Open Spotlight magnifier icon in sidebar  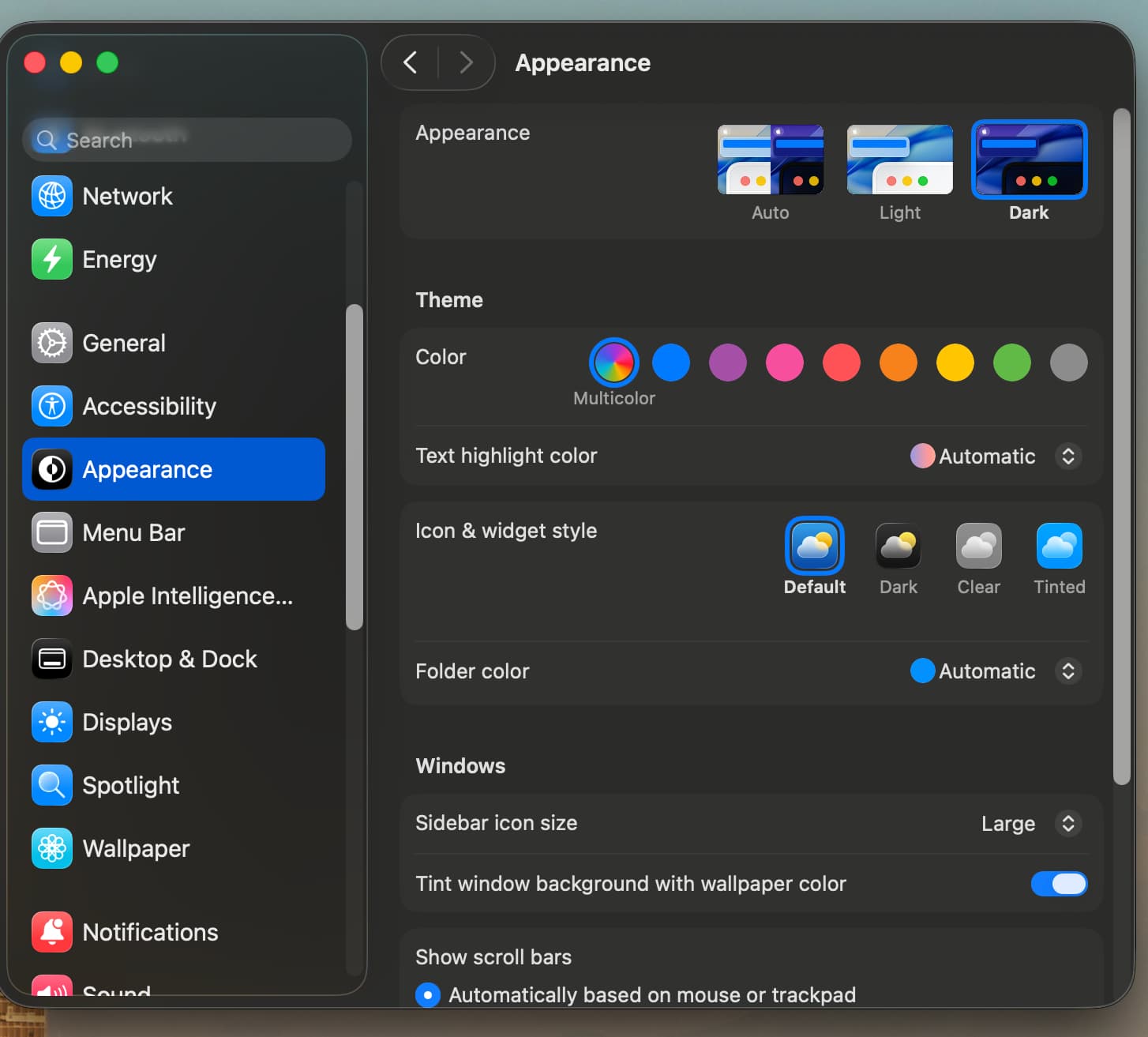coord(52,785)
